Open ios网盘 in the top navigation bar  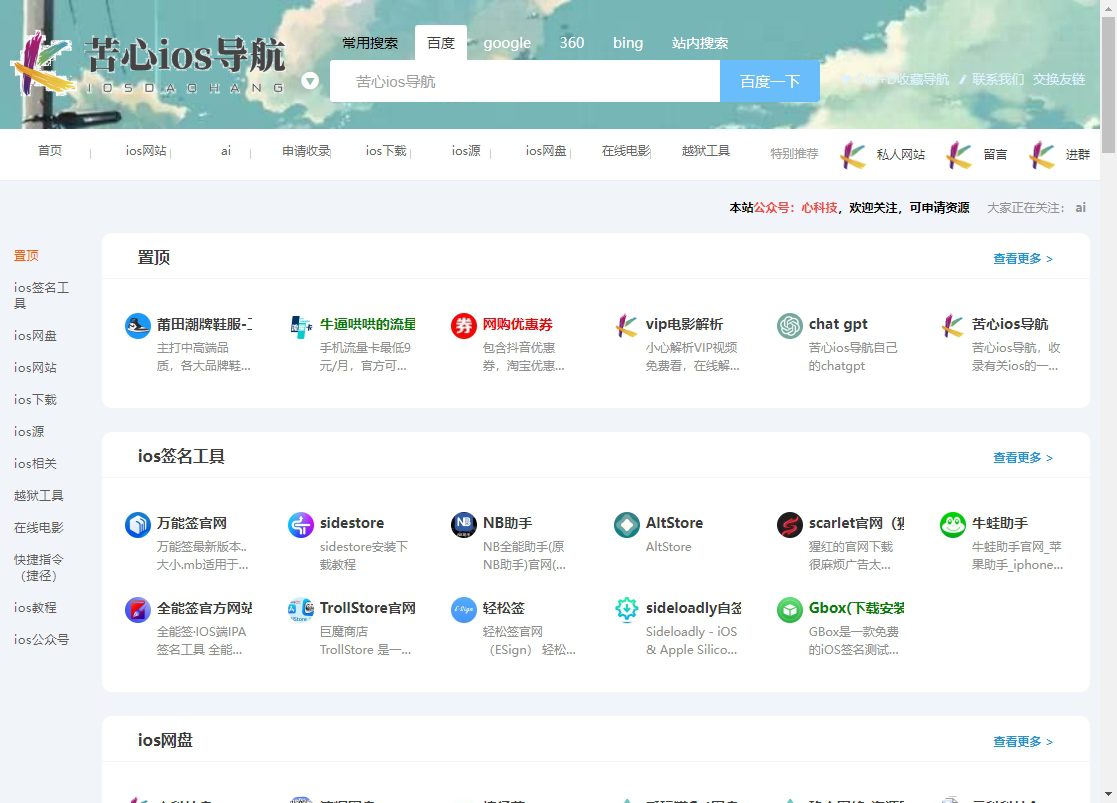point(546,150)
